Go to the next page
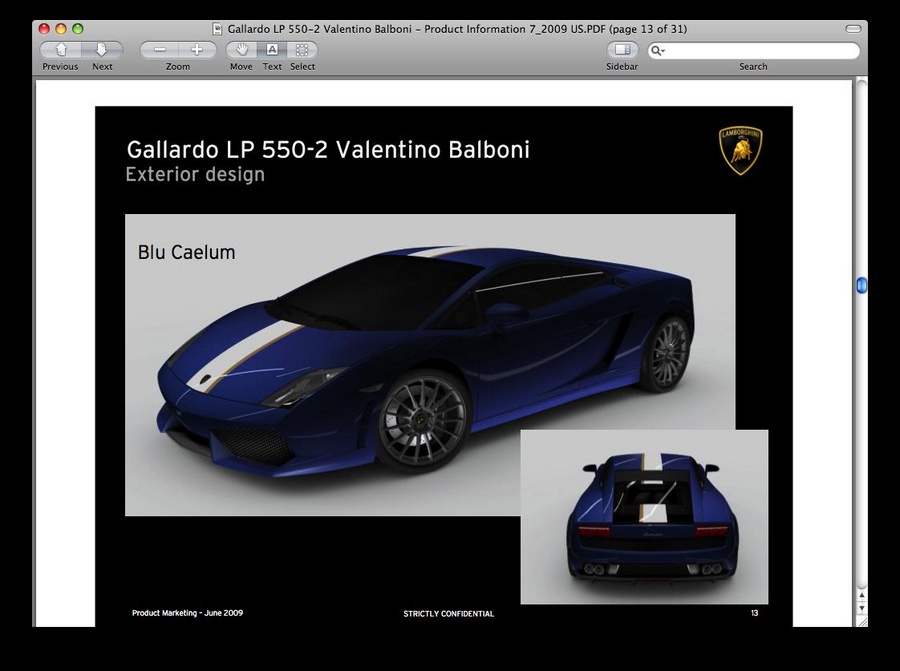The width and height of the screenshot is (900, 671). click(x=102, y=49)
